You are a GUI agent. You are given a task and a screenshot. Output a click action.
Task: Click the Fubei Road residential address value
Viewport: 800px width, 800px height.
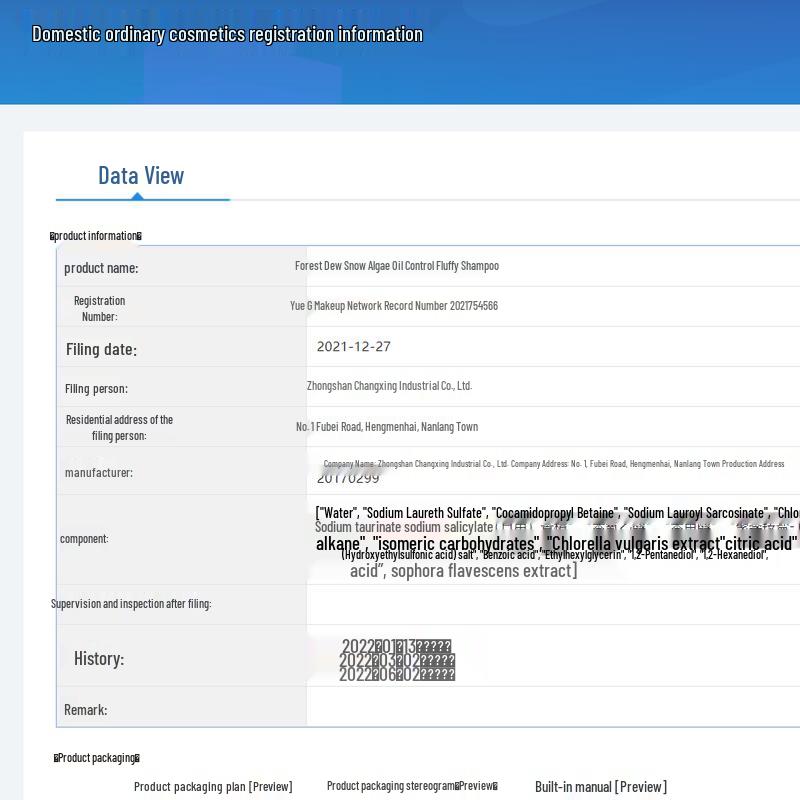386,427
